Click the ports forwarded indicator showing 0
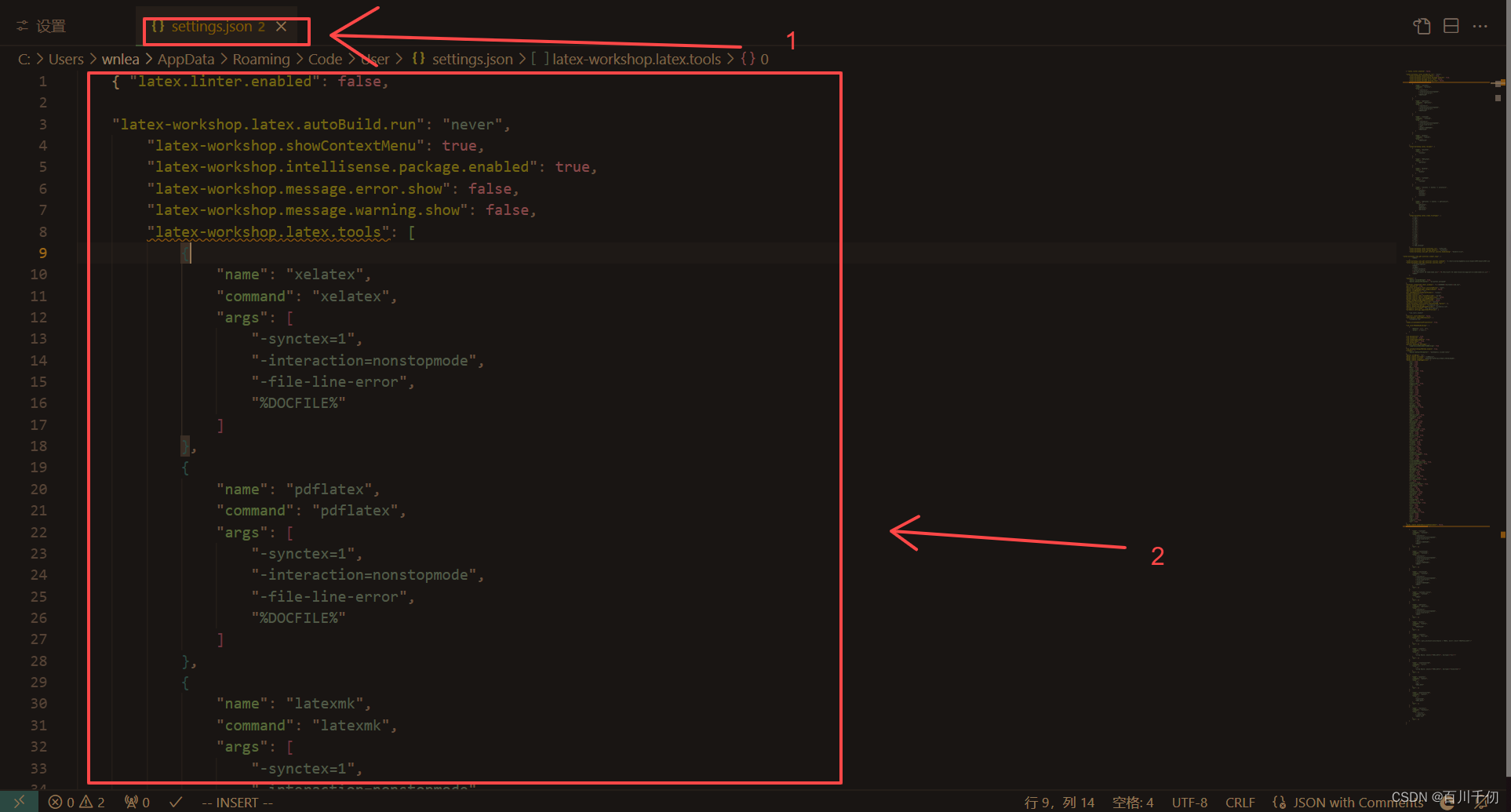The width and height of the screenshot is (1511, 812). [137, 802]
